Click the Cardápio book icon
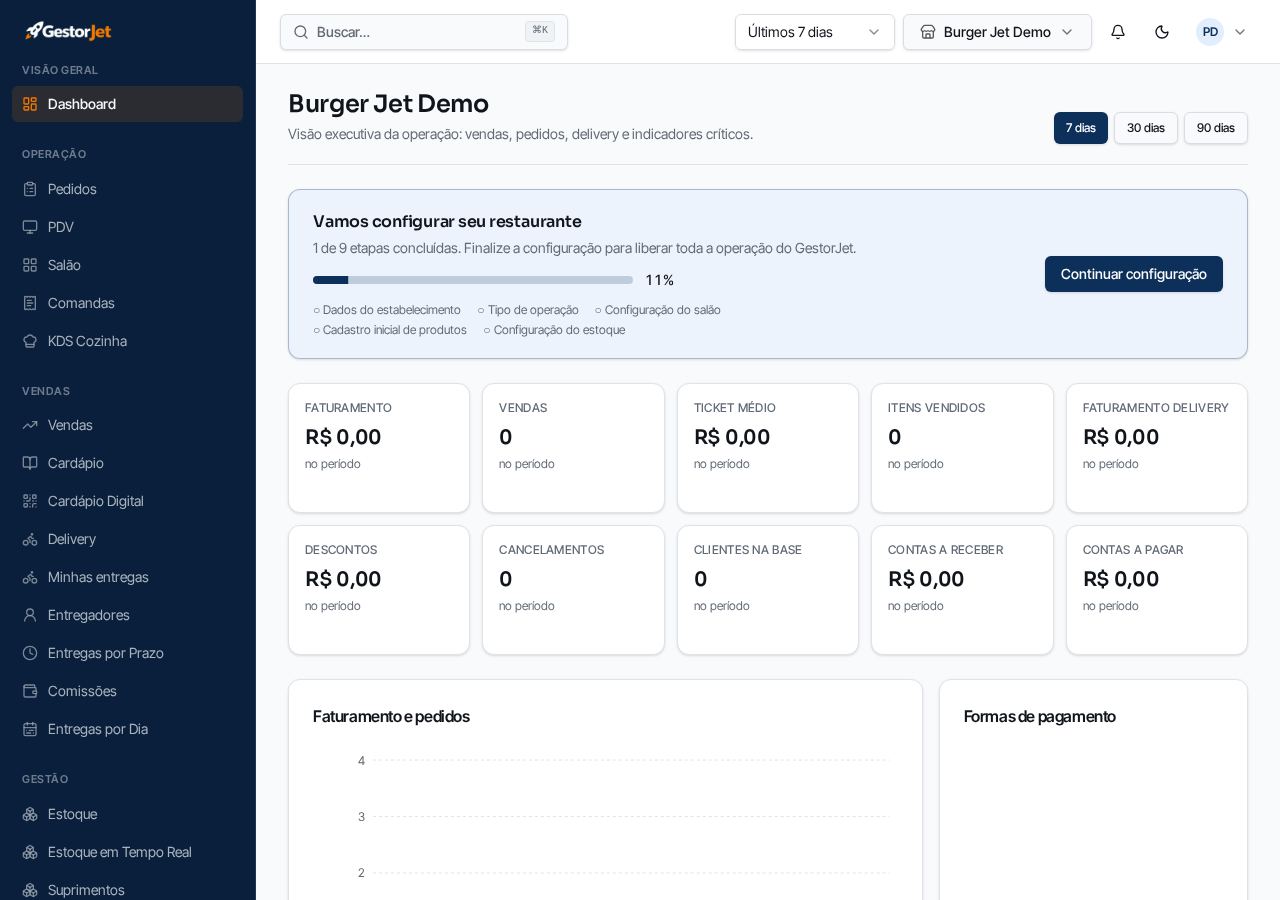This screenshot has height=900, width=1280. (x=30, y=463)
